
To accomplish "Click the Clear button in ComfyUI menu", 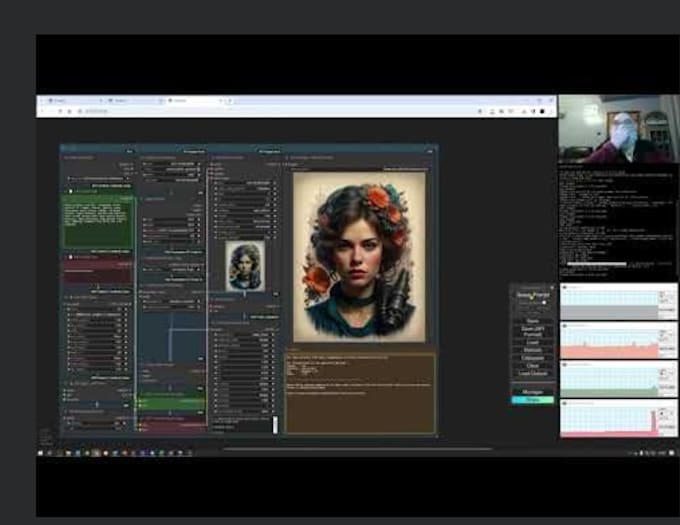I will pyautogui.click(x=533, y=366).
